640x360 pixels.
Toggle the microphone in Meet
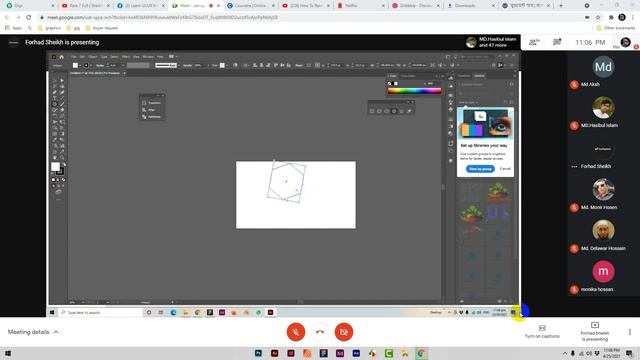pos(296,332)
